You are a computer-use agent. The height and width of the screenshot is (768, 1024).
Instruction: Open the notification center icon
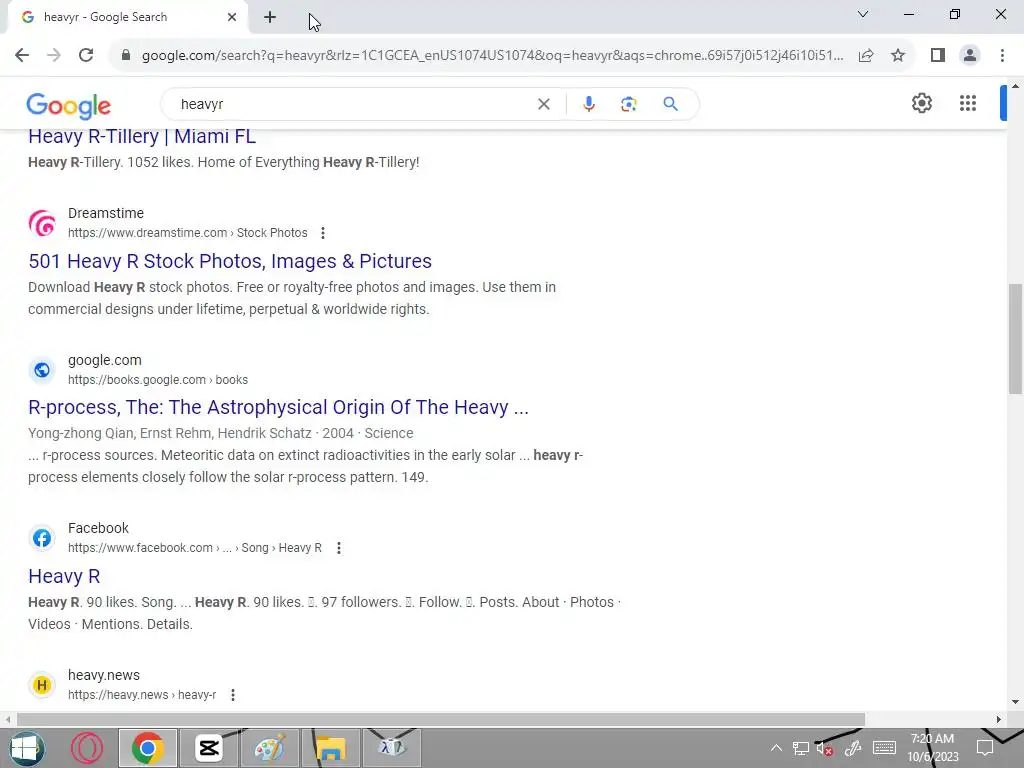tap(985, 748)
